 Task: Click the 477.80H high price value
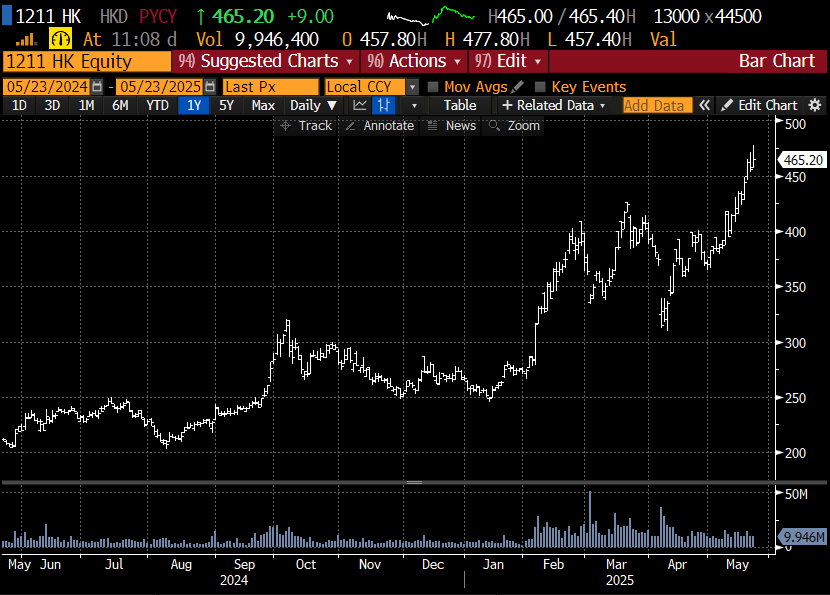[x=496, y=39]
